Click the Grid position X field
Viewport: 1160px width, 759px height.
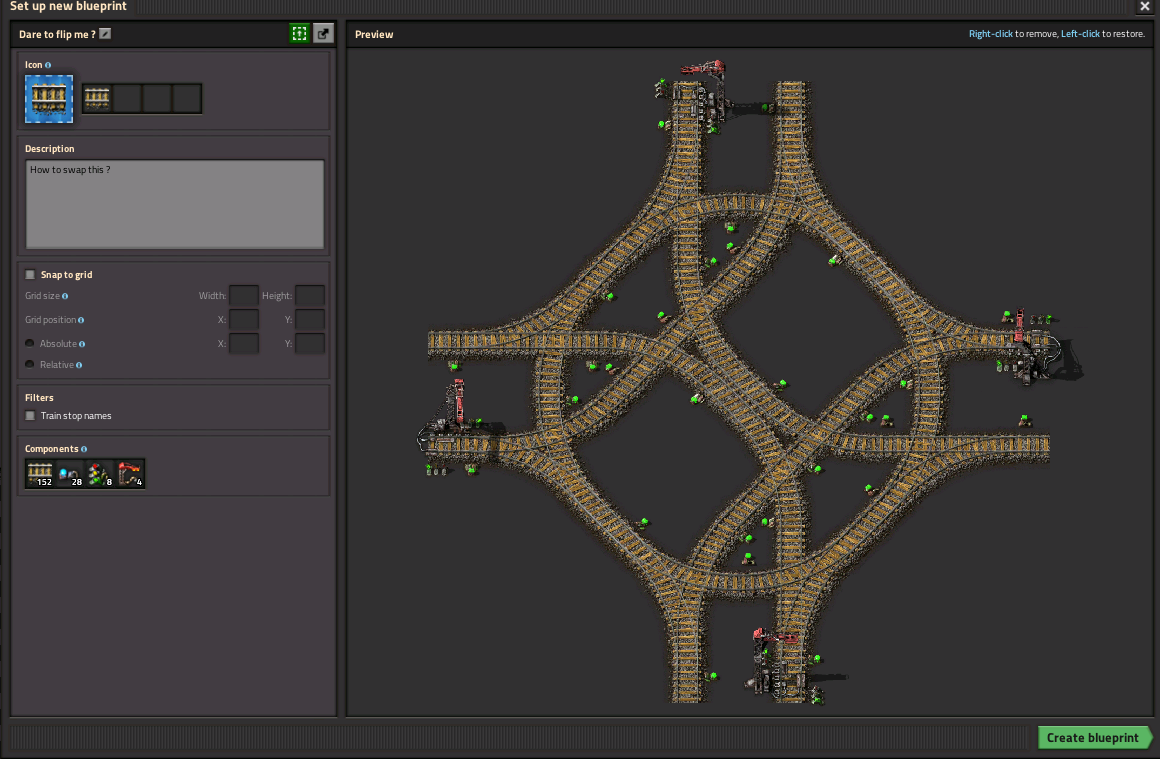coord(243,320)
